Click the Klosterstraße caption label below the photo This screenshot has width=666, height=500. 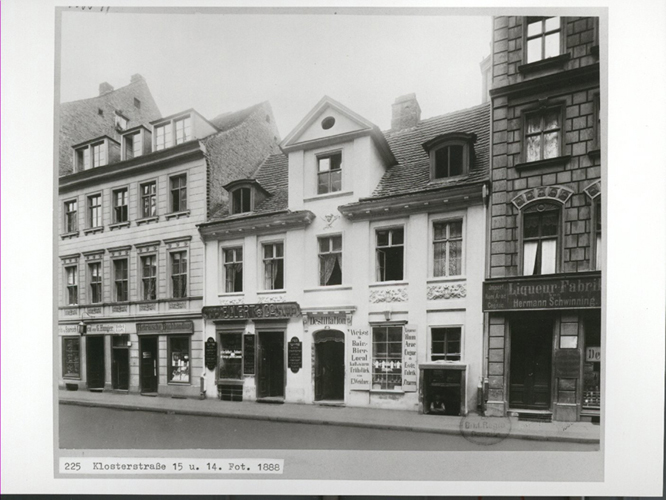(x=170, y=466)
